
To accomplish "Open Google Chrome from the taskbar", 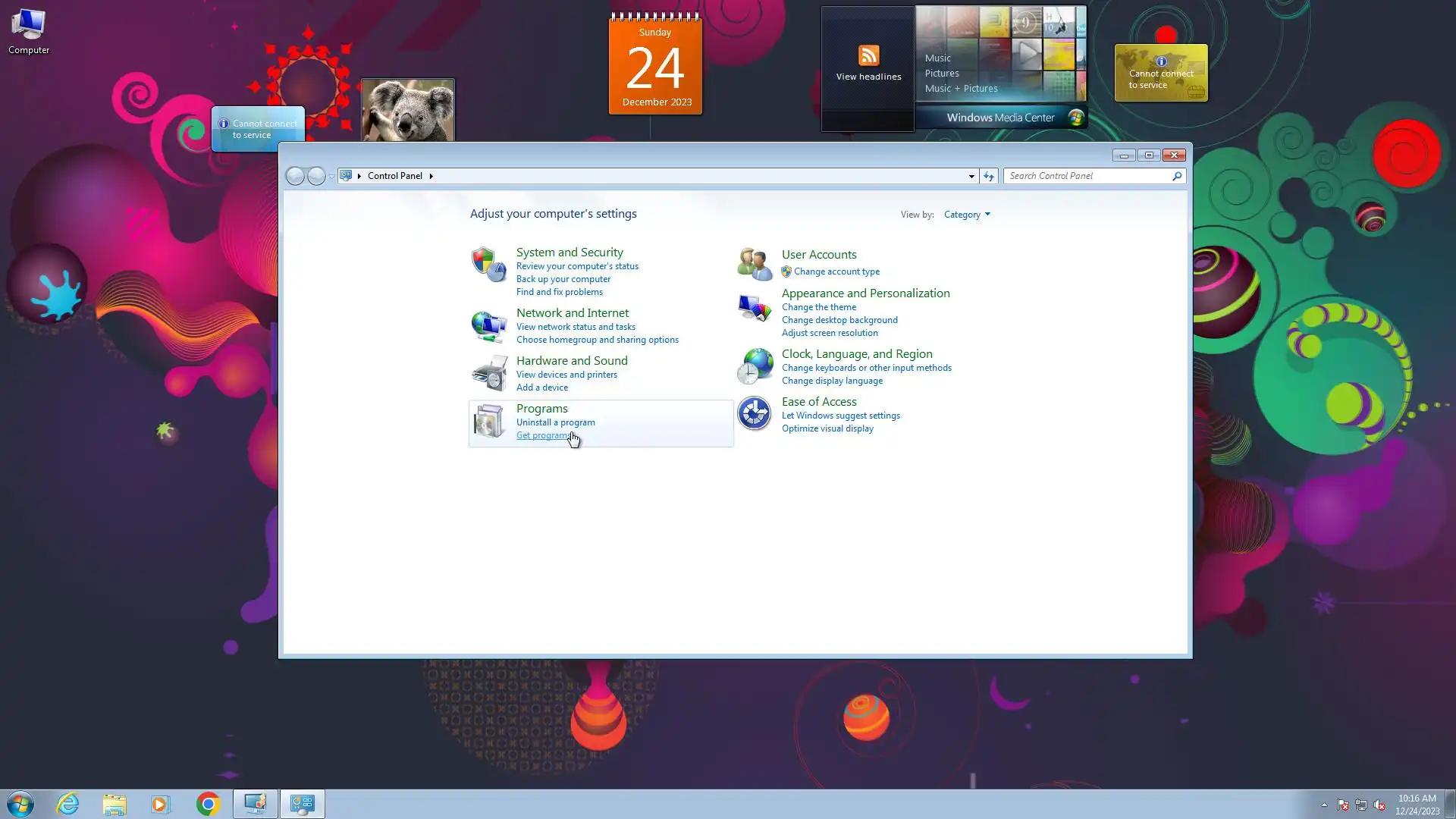I will pos(208,804).
